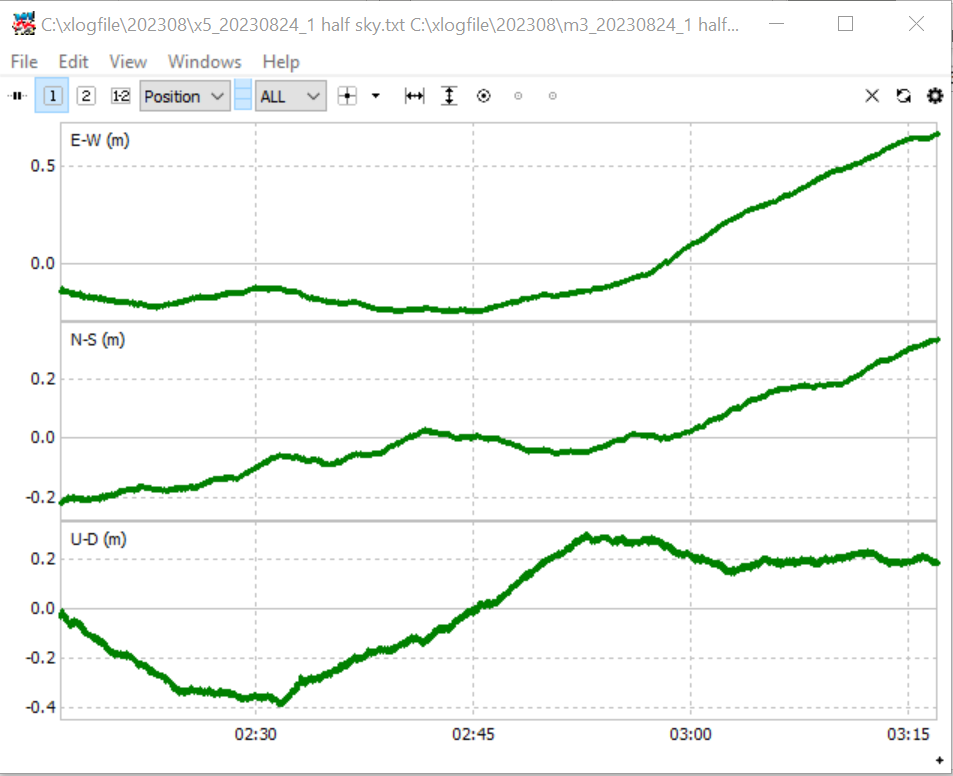This screenshot has width=953, height=776.
Task: Click the 02:30 time axis label
Action: pos(256,735)
